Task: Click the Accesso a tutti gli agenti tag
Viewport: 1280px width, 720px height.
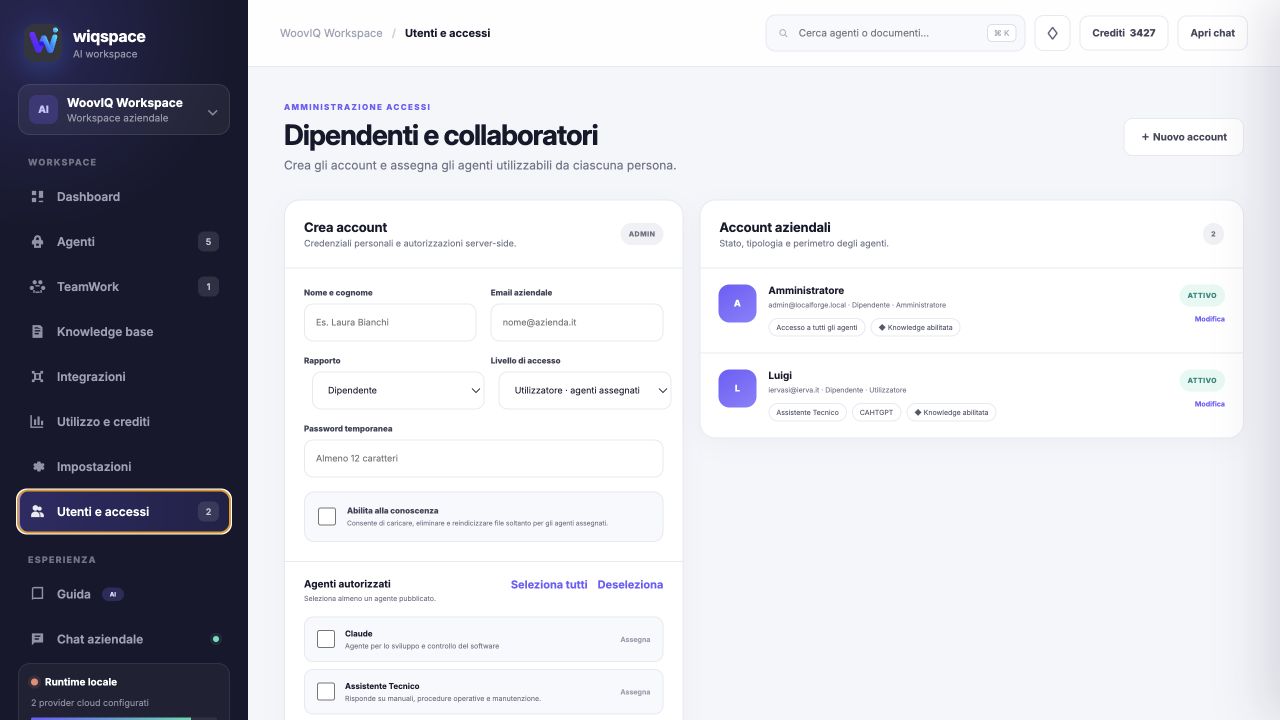Action: 817,327
